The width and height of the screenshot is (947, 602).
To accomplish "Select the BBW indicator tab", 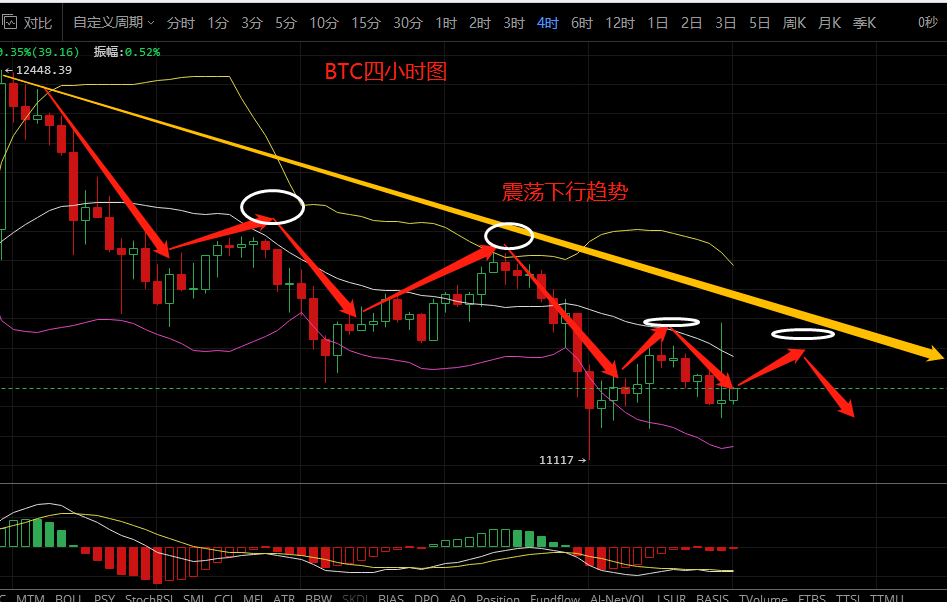I will [x=318, y=598].
